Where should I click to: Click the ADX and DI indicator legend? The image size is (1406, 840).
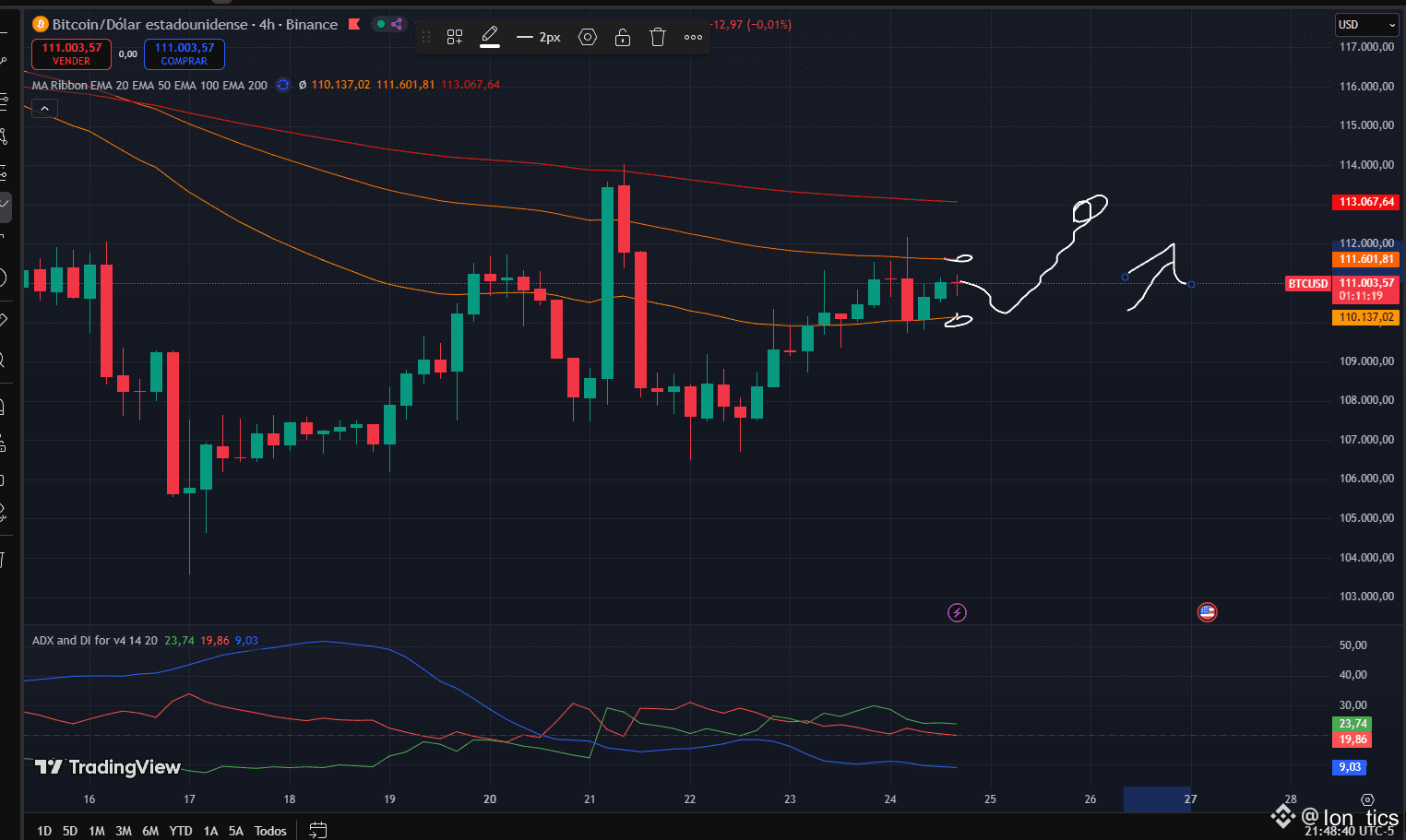[x=94, y=640]
